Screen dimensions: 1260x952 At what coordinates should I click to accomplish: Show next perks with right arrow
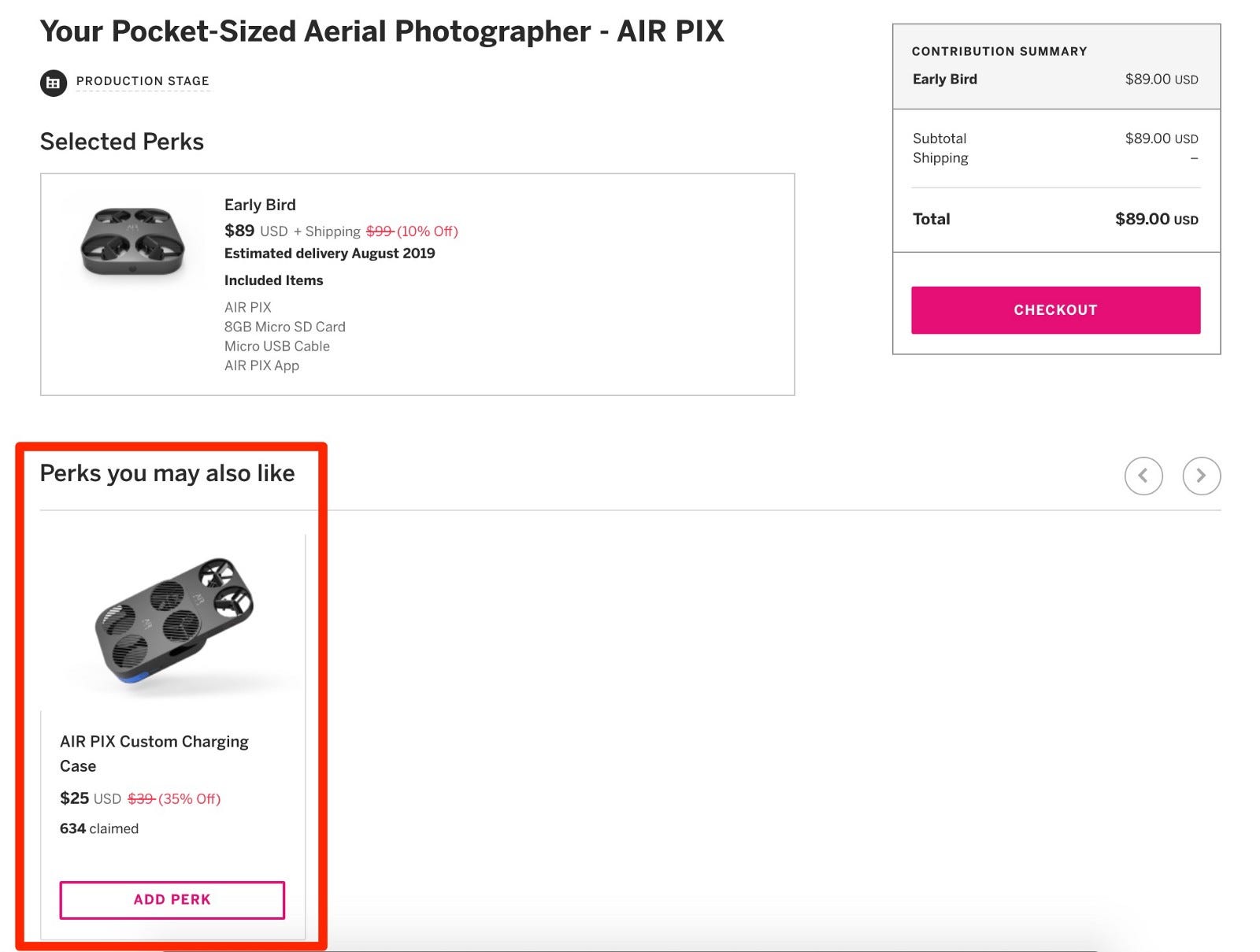[x=1201, y=476]
